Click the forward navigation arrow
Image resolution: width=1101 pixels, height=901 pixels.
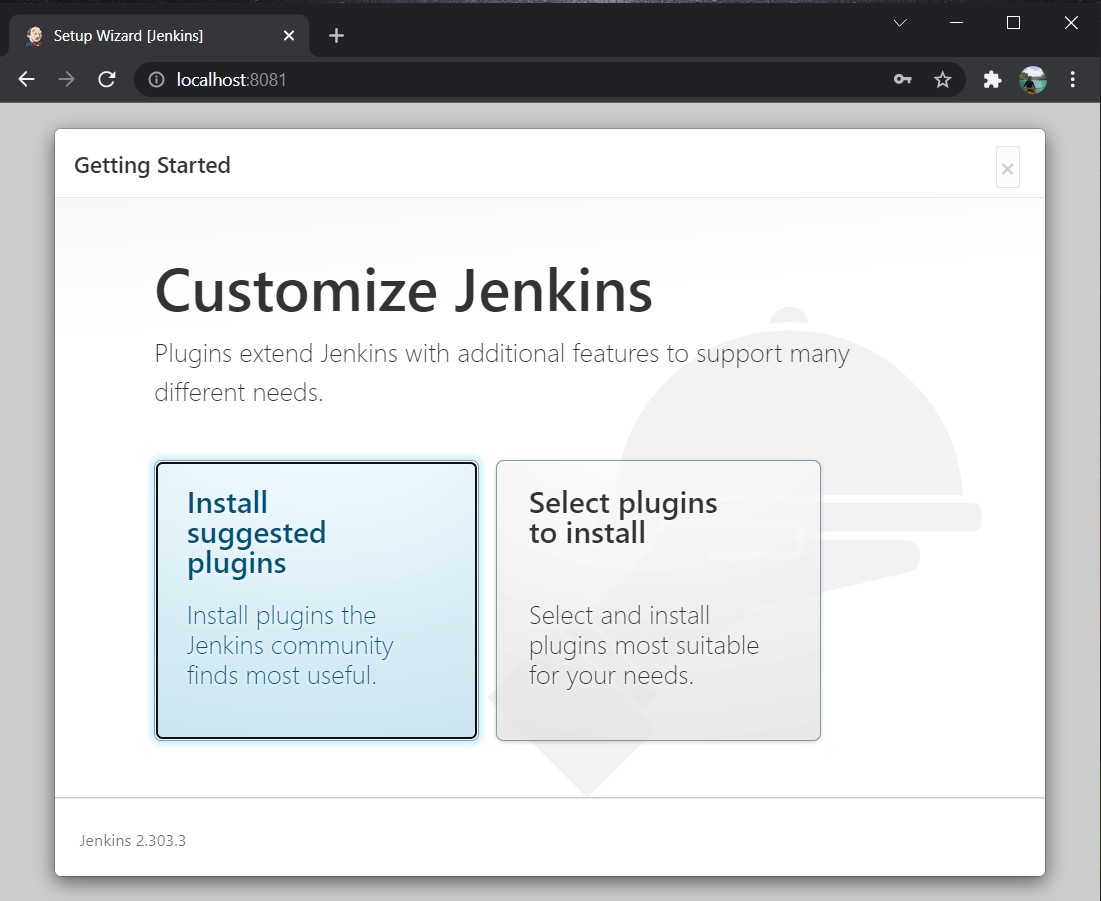pyautogui.click(x=66, y=79)
